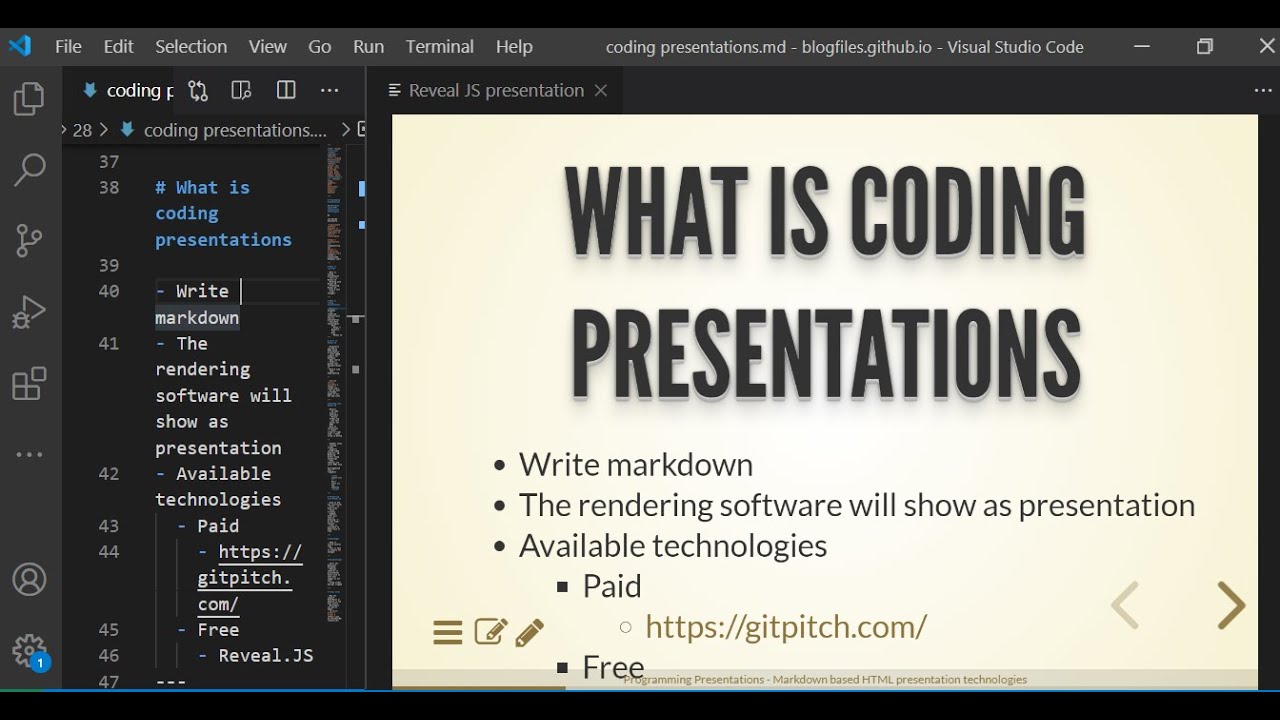The height and width of the screenshot is (720, 1280).
Task: Restore down the VS Code window
Action: point(1205,46)
